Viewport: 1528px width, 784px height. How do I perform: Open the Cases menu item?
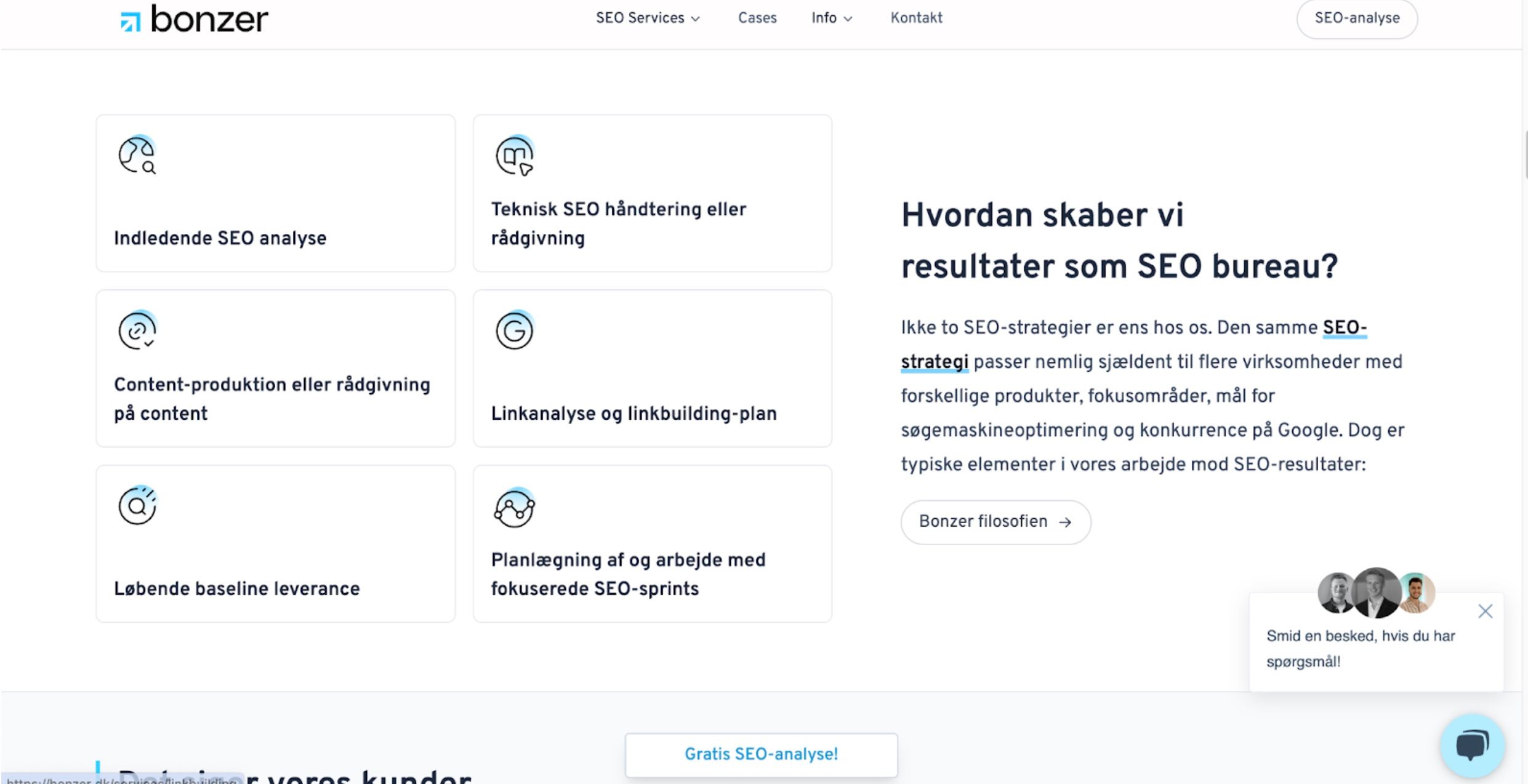click(x=757, y=18)
